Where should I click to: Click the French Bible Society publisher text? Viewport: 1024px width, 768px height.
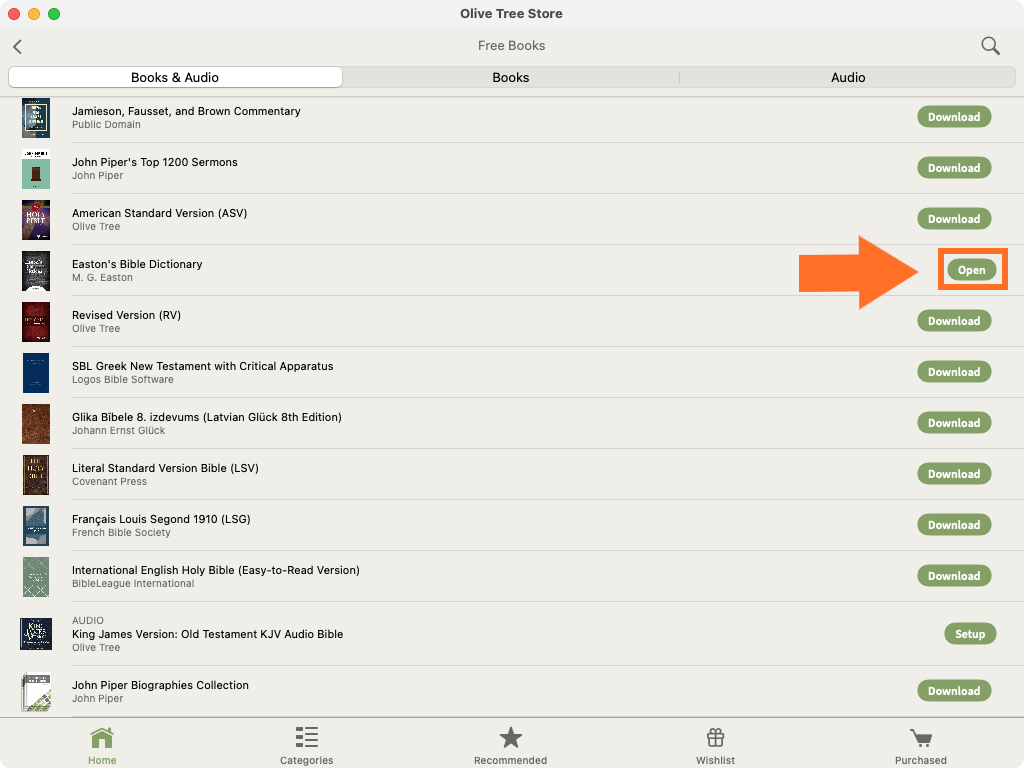coord(121,532)
